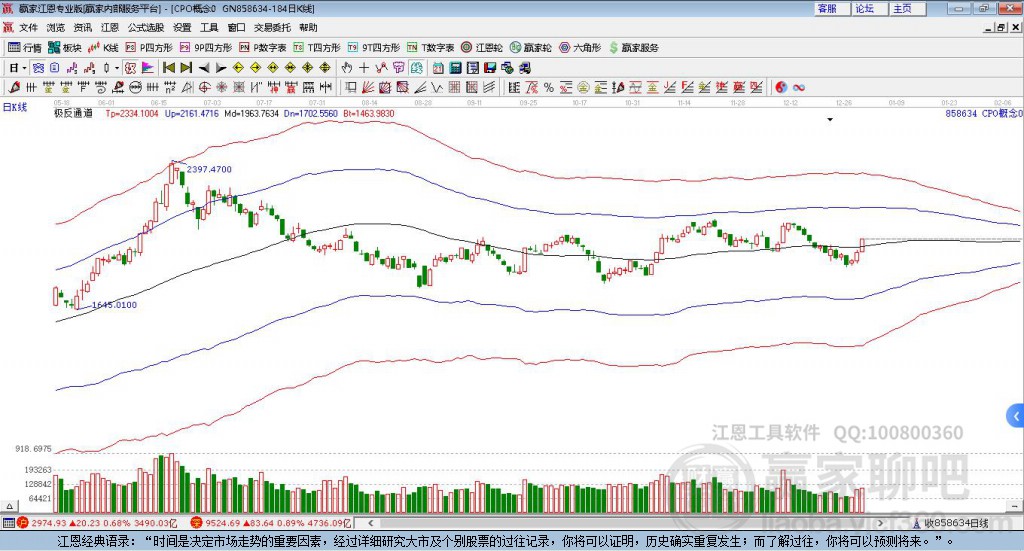This screenshot has width=1024, height=551.
Task: Jump to last bar icon
Action: (x=186, y=68)
